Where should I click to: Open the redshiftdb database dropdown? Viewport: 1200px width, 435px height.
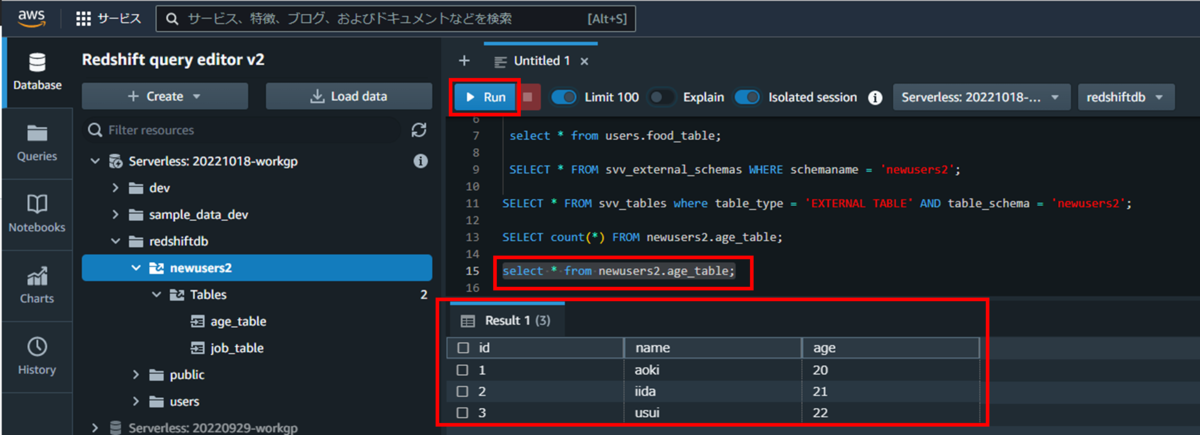click(1125, 97)
